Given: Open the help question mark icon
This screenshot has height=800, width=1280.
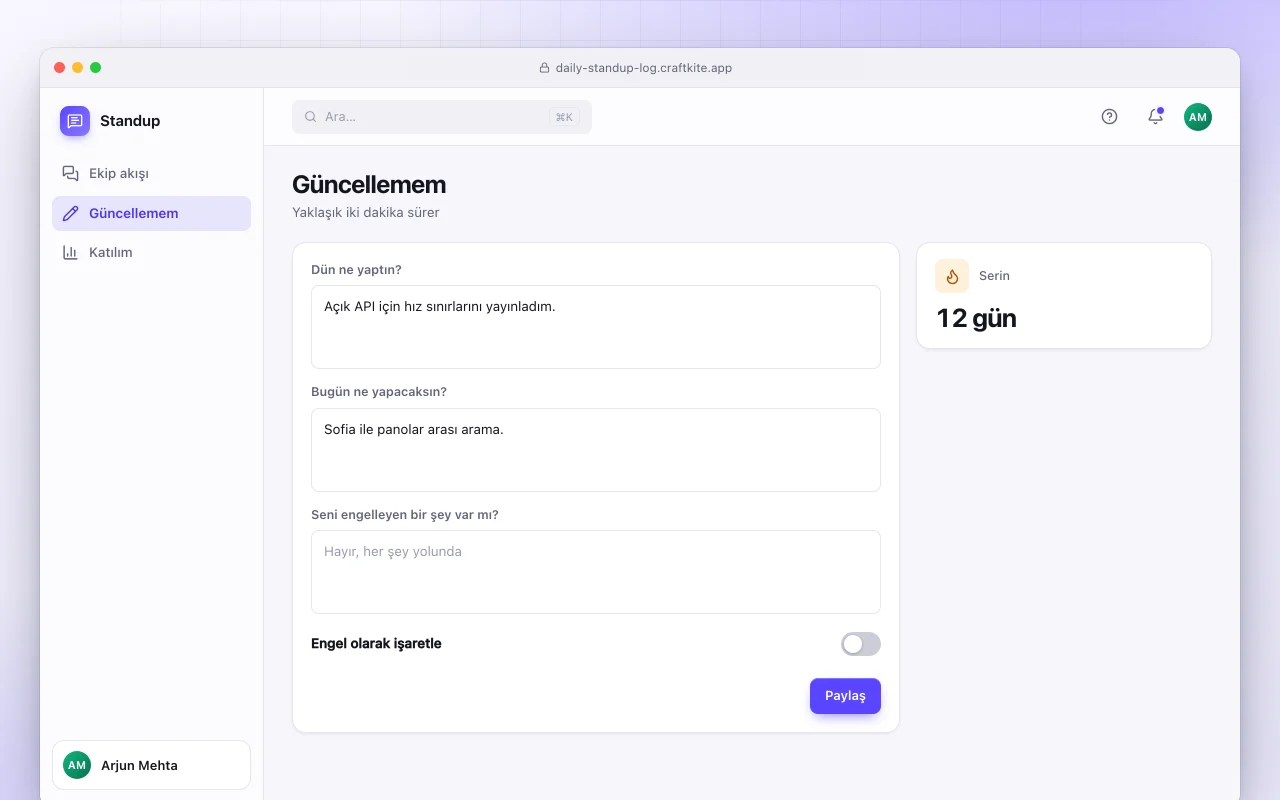Looking at the screenshot, I should tap(1109, 117).
